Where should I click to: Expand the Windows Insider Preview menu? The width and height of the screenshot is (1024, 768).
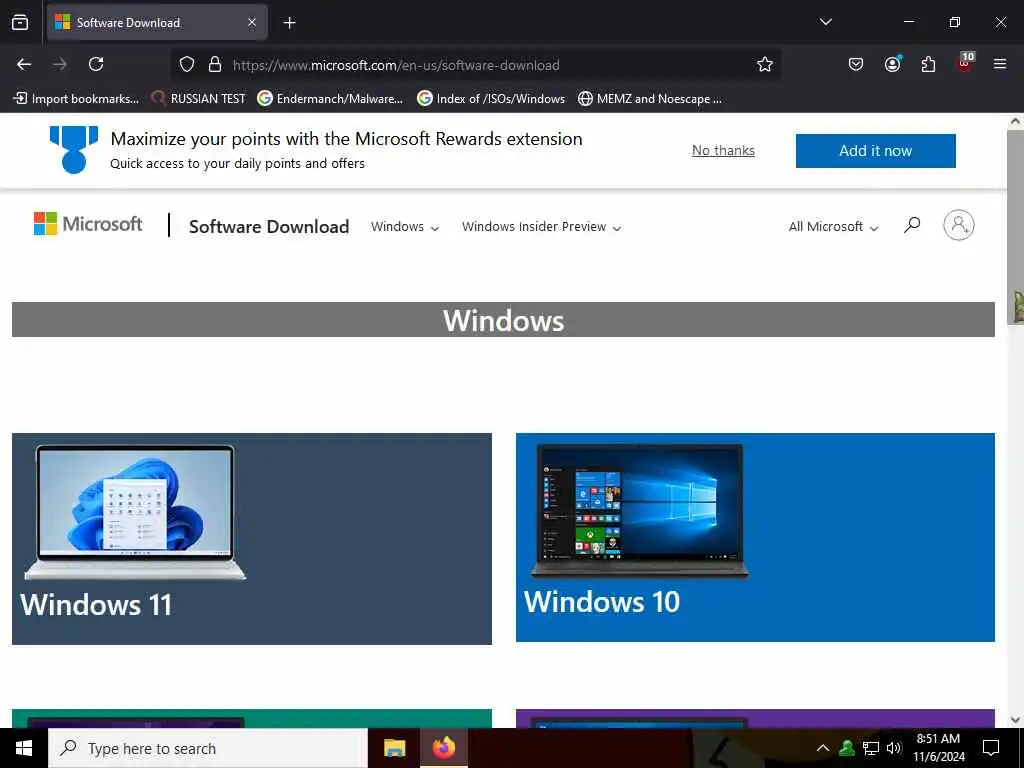541,227
